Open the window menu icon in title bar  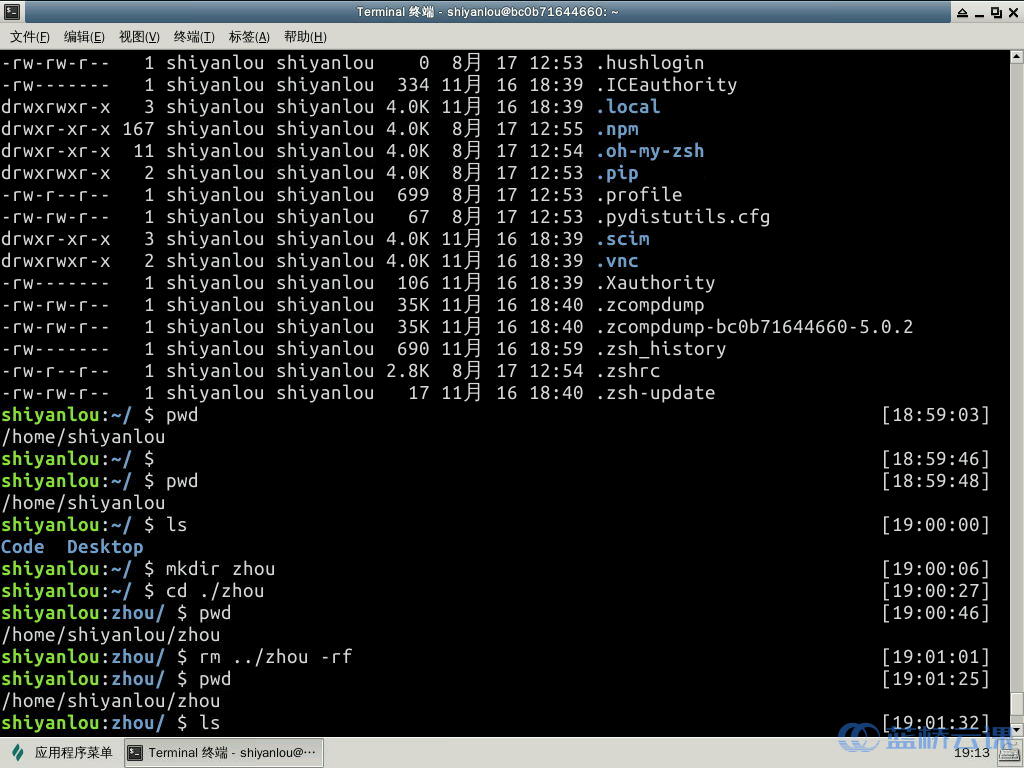click(11, 11)
